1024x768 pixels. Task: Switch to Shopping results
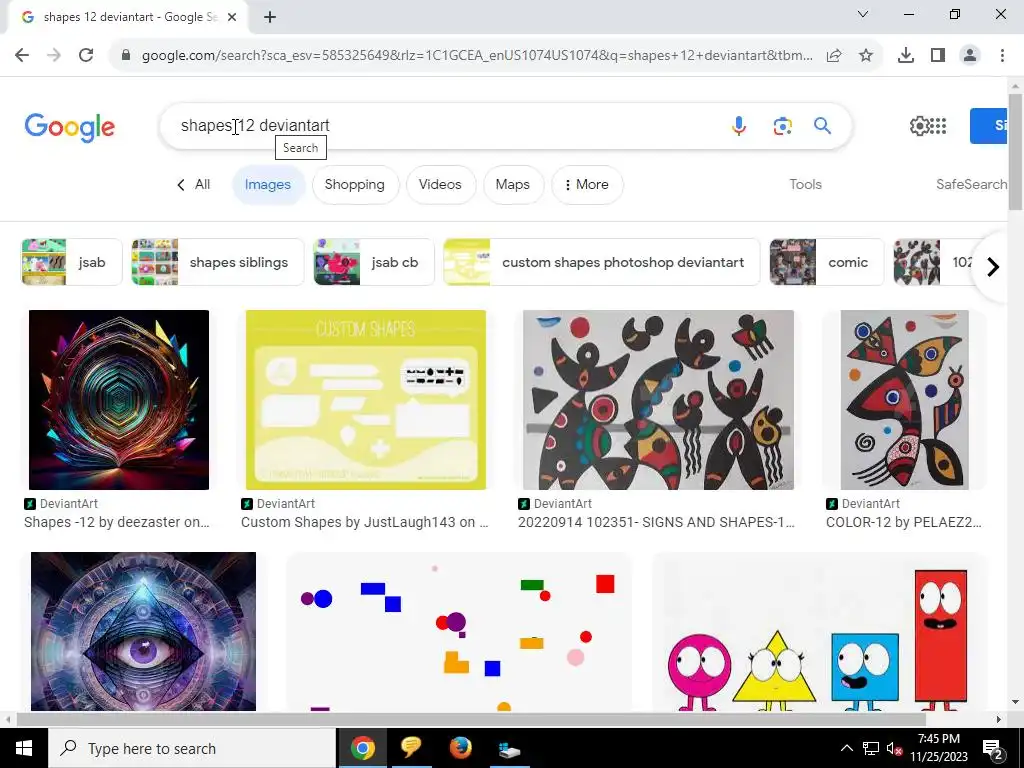(x=355, y=185)
